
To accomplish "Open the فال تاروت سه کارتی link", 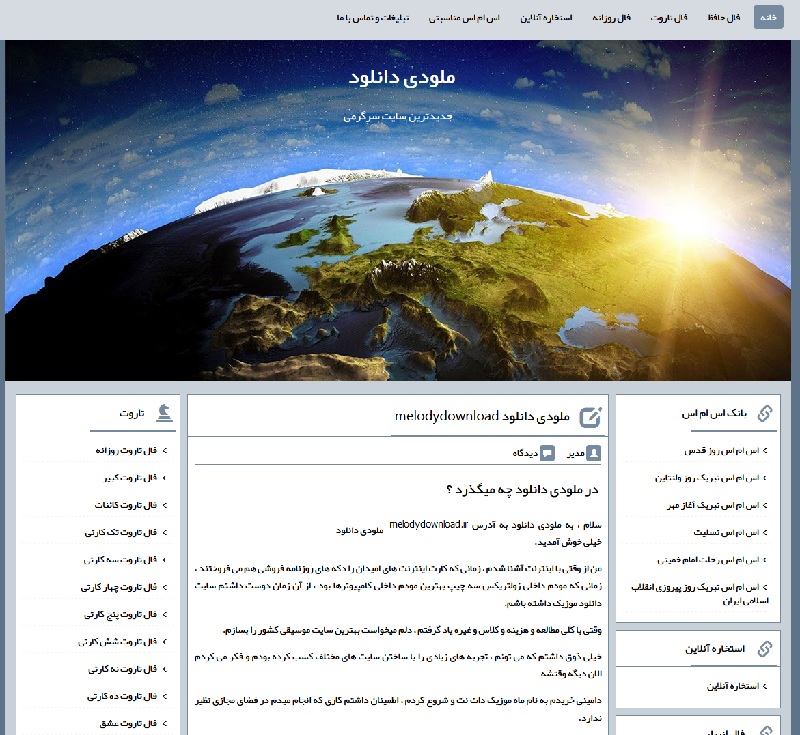I will pos(120,560).
